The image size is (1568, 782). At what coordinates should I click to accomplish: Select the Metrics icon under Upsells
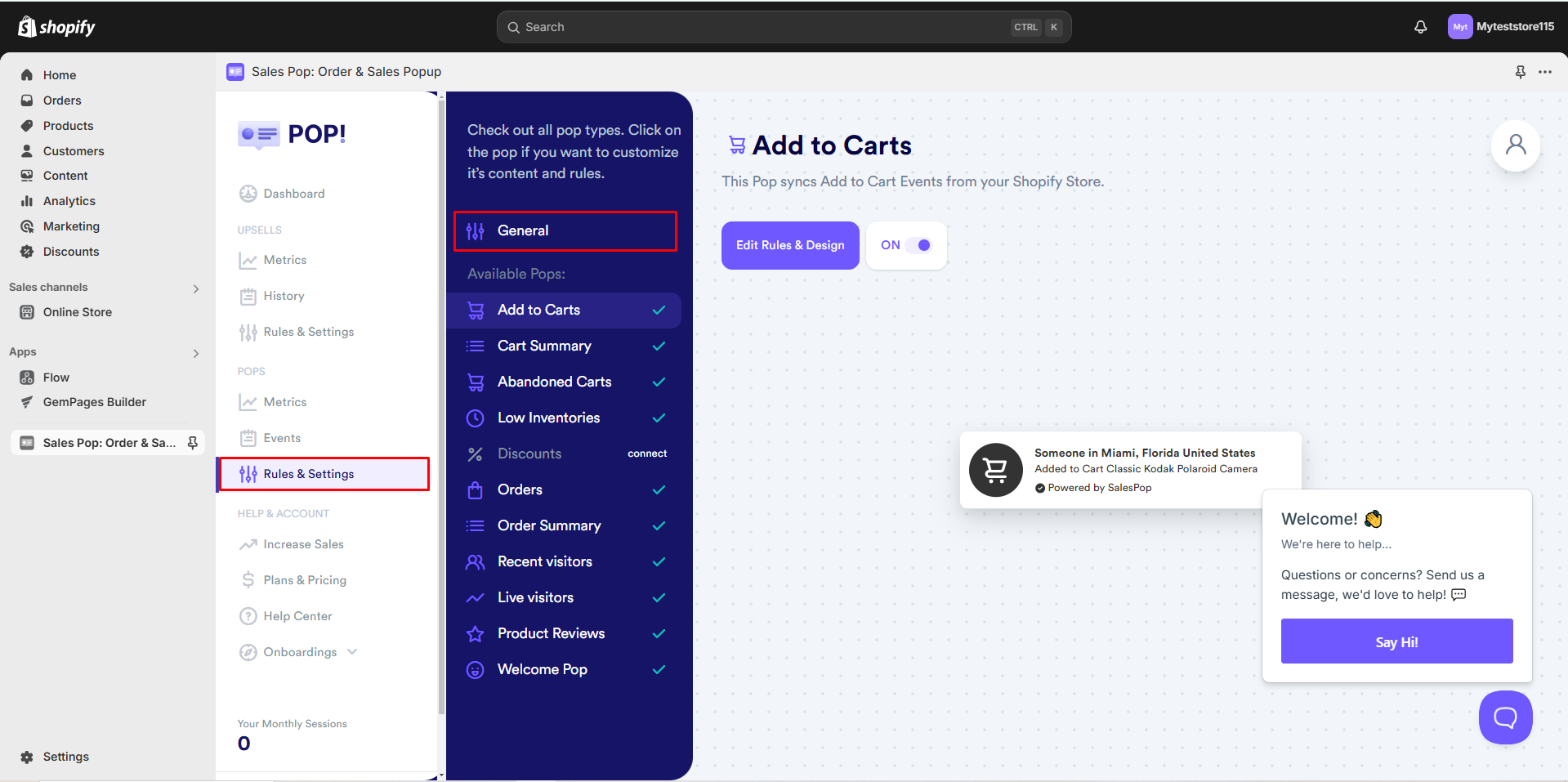(x=248, y=260)
